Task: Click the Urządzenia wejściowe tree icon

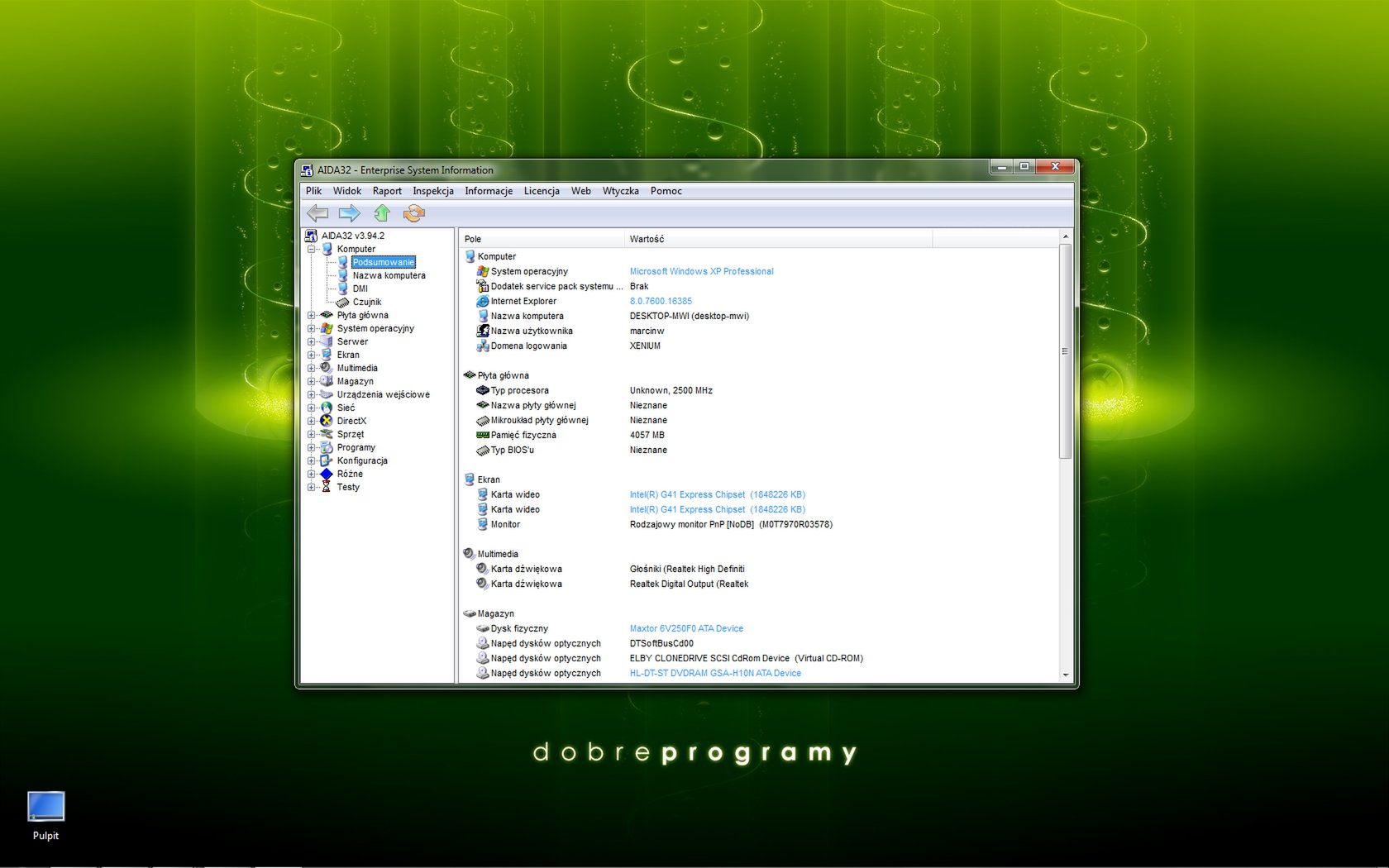Action: [x=327, y=394]
